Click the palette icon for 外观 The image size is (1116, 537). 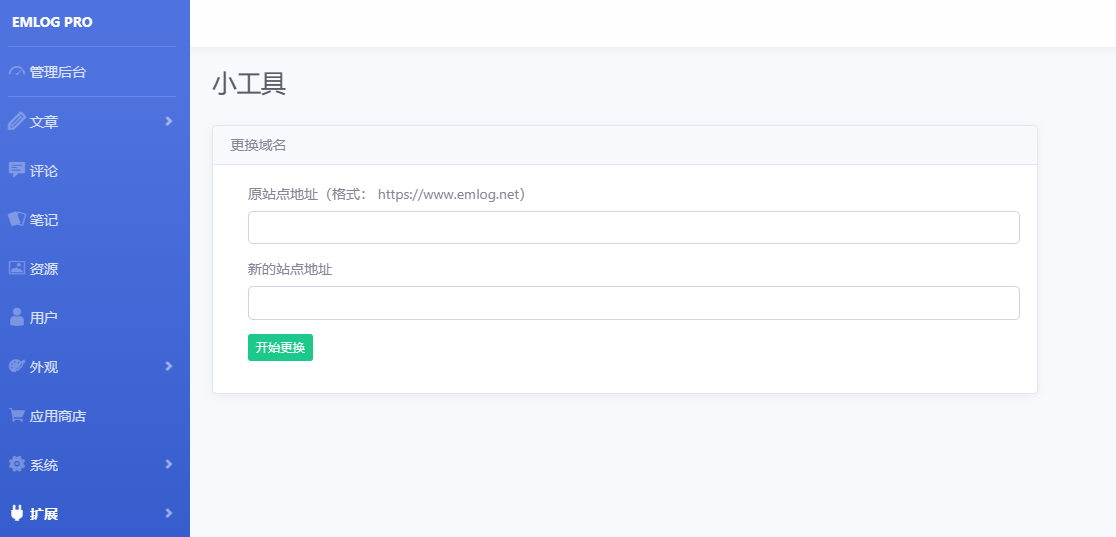click(16, 366)
